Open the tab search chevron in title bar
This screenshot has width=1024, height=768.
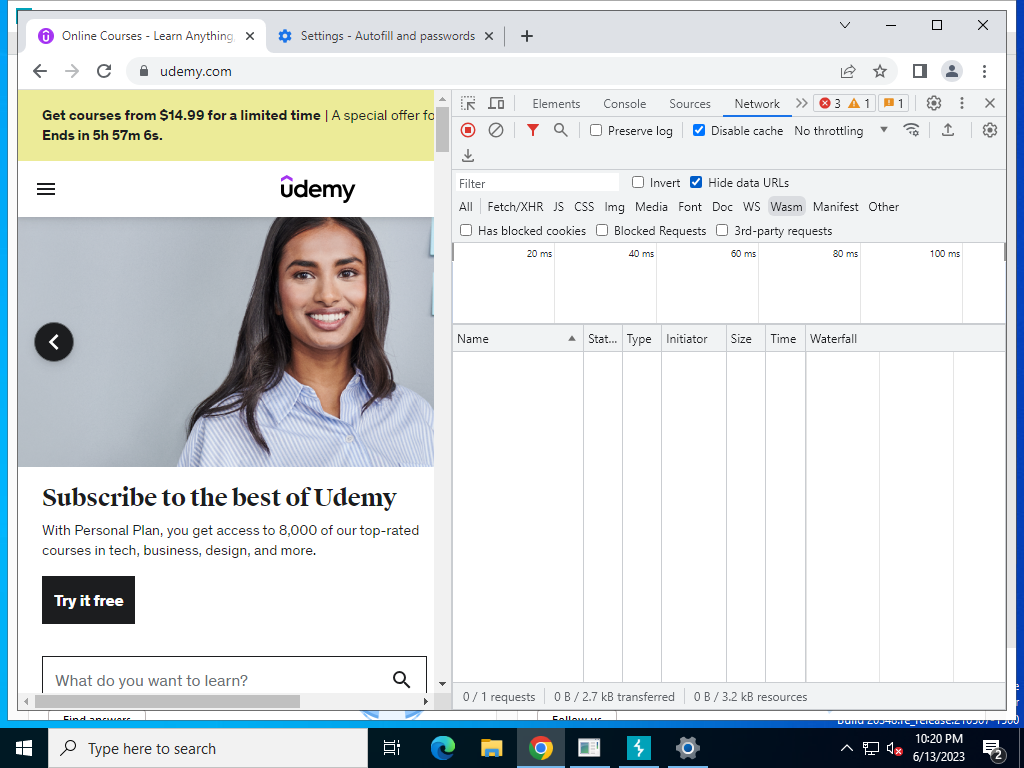pos(844,25)
